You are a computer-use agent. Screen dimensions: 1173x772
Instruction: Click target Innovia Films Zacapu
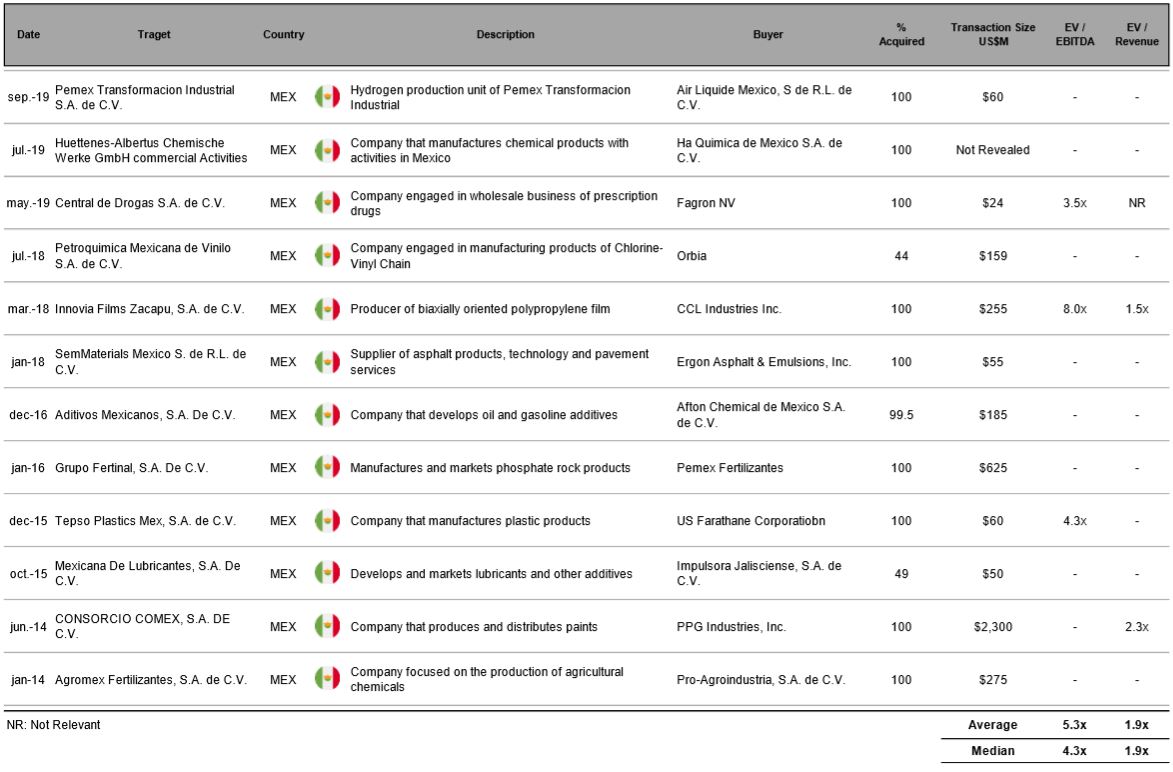pyautogui.click(x=150, y=309)
